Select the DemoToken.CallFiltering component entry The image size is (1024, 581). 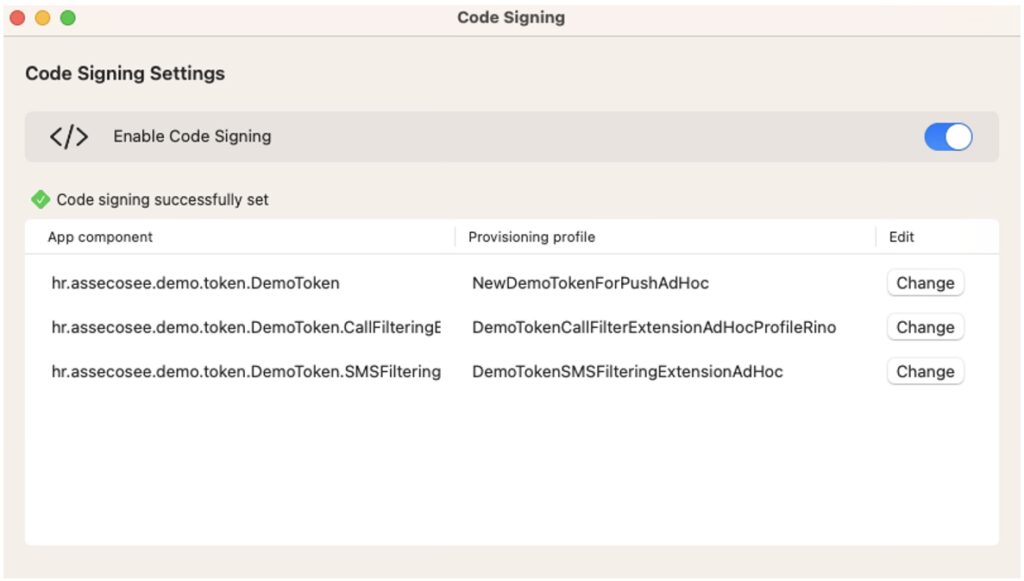coord(246,327)
